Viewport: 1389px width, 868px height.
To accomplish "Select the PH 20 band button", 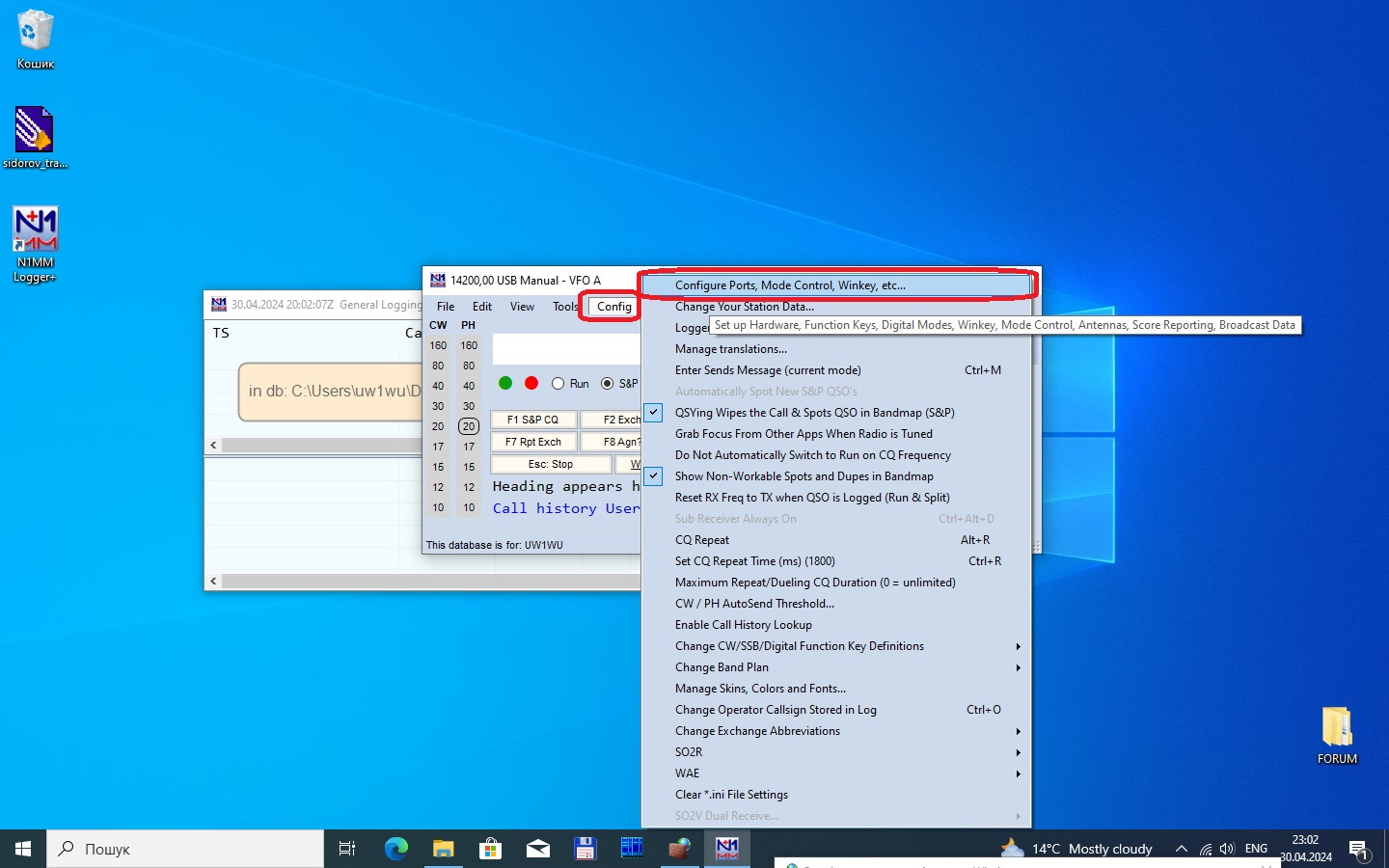I will click(469, 426).
